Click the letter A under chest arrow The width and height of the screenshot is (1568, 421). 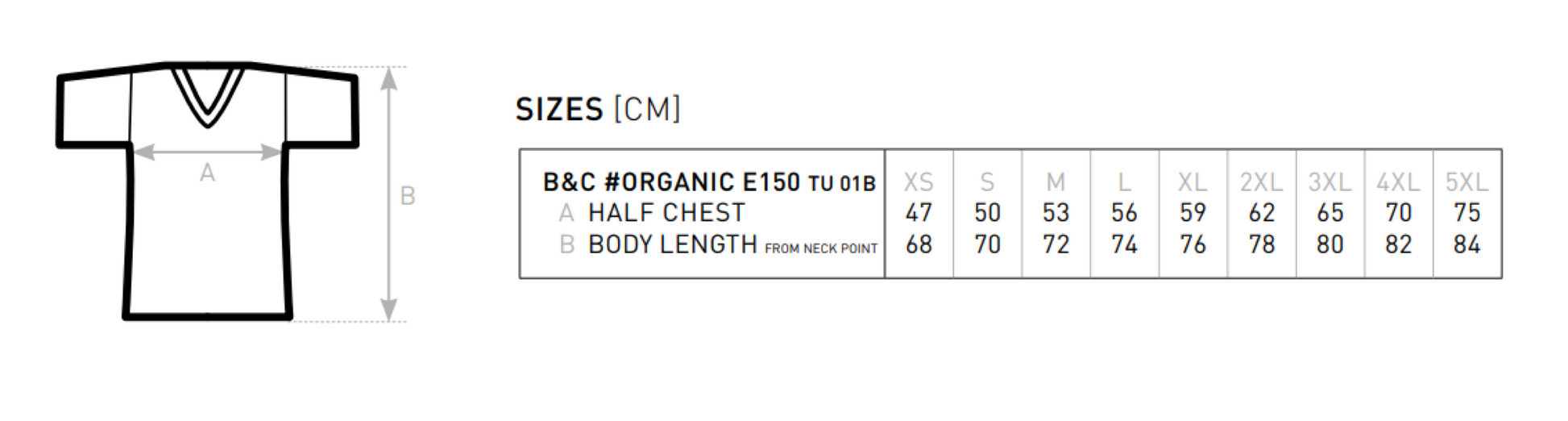pos(208,173)
